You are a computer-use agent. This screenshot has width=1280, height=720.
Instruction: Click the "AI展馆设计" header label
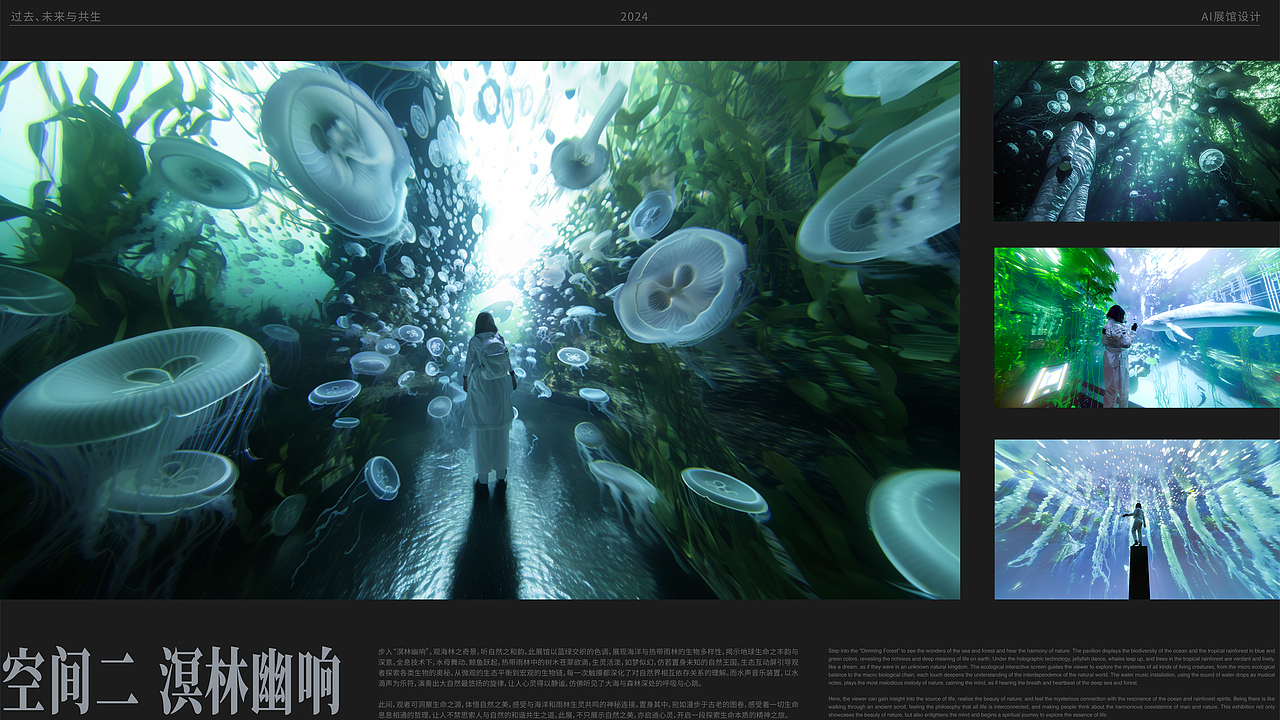pos(1231,17)
